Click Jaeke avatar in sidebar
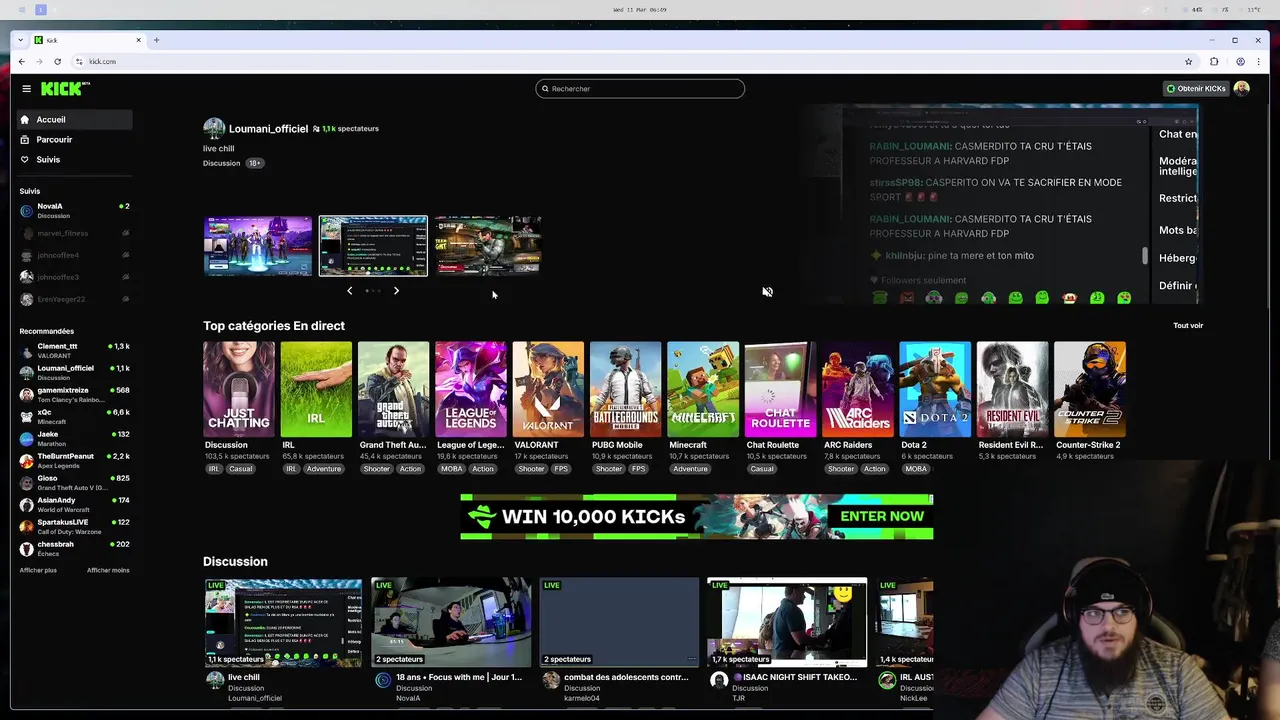 pos(27,438)
